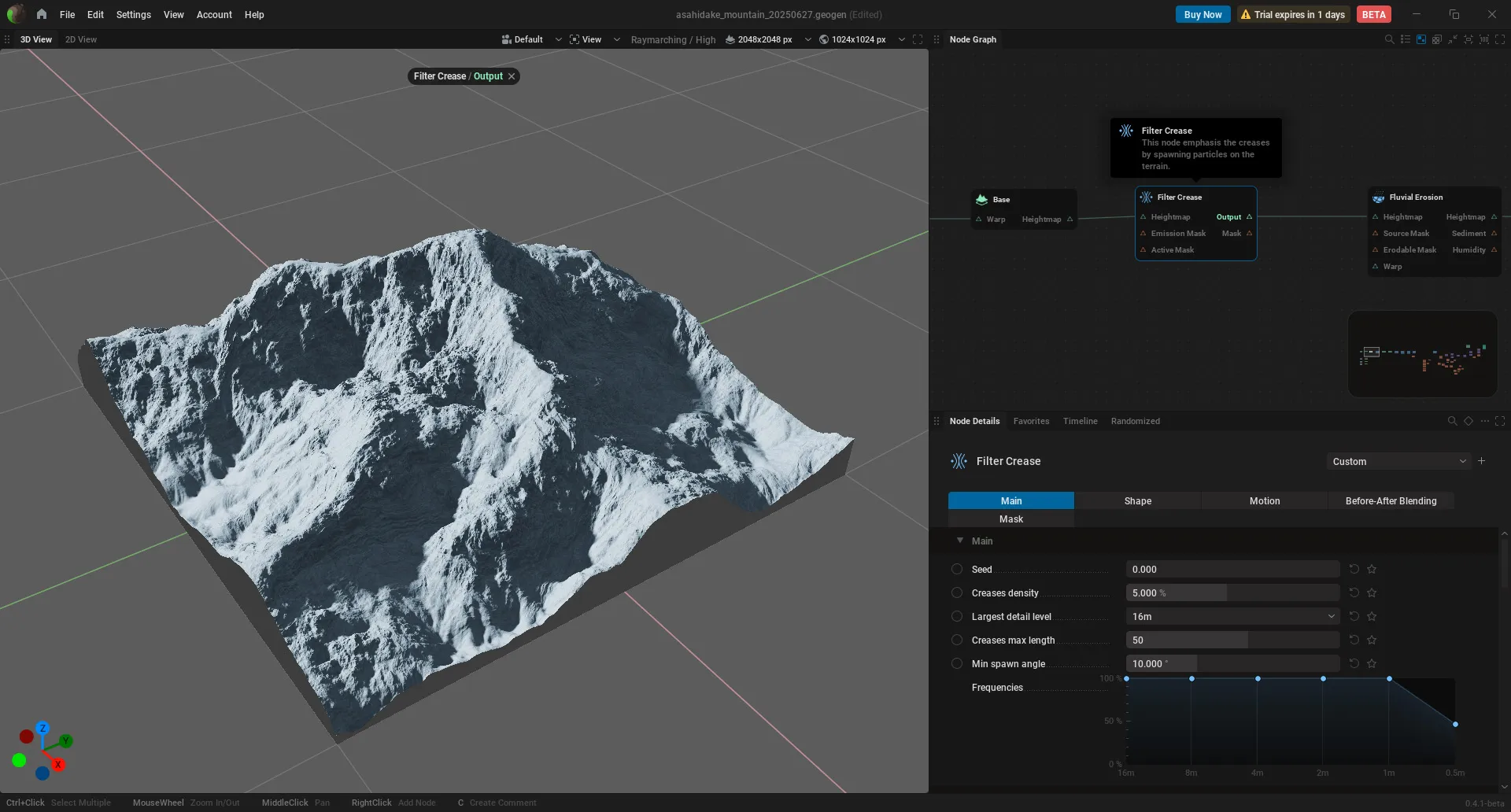Favorite the Seed parameter star
The height and width of the screenshot is (812, 1511).
(x=1372, y=569)
